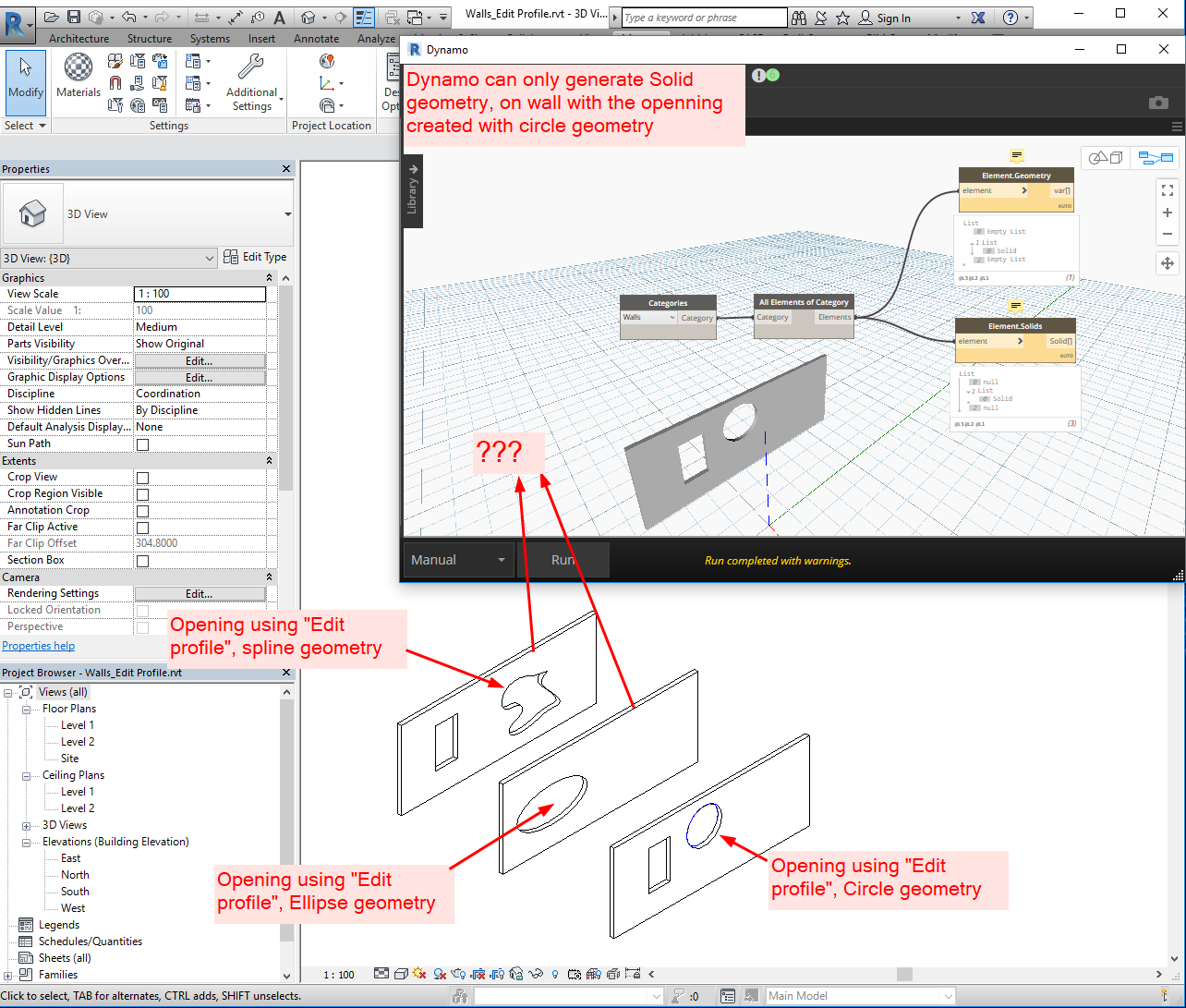
Task: Open the Dynamo Library side panel arrow
Action: (413, 169)
